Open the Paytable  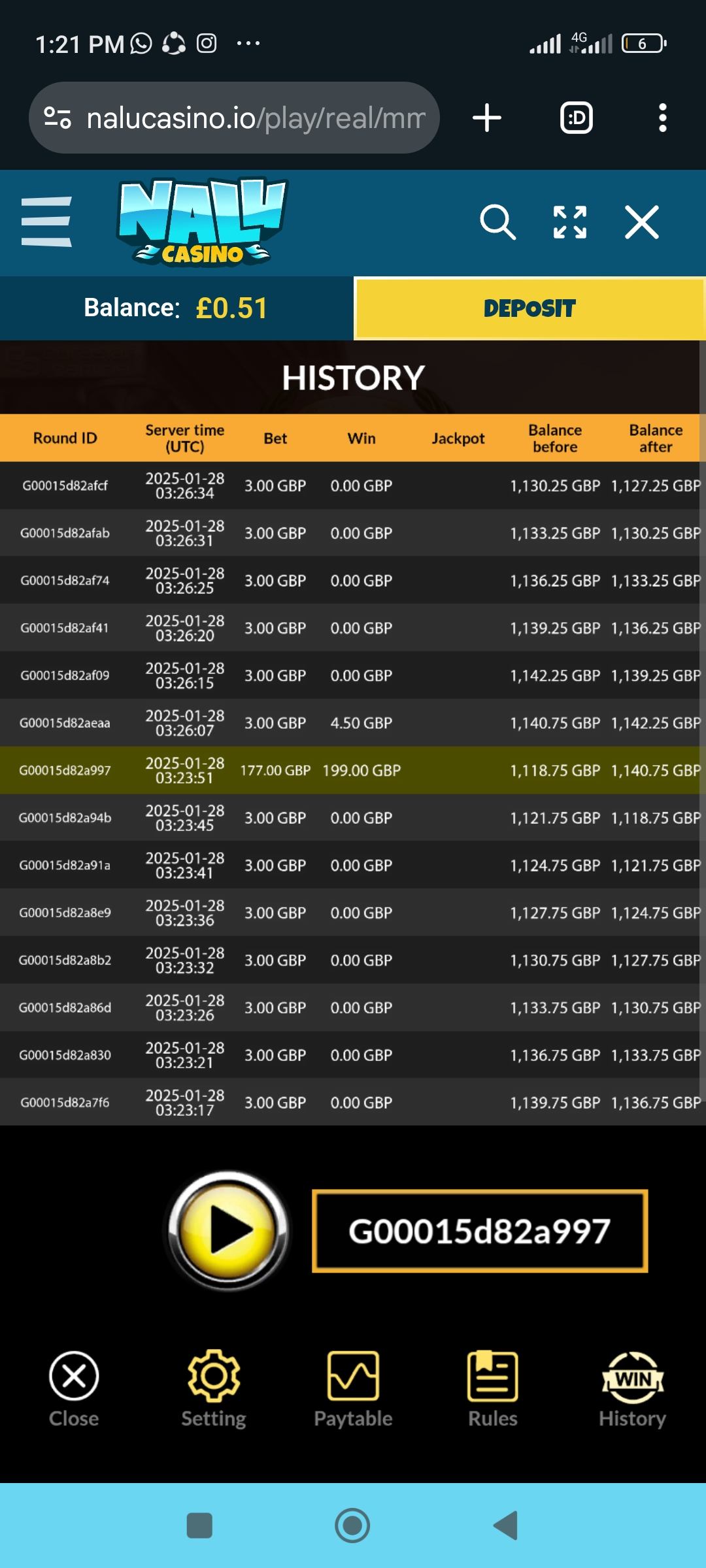point(353,1388)
